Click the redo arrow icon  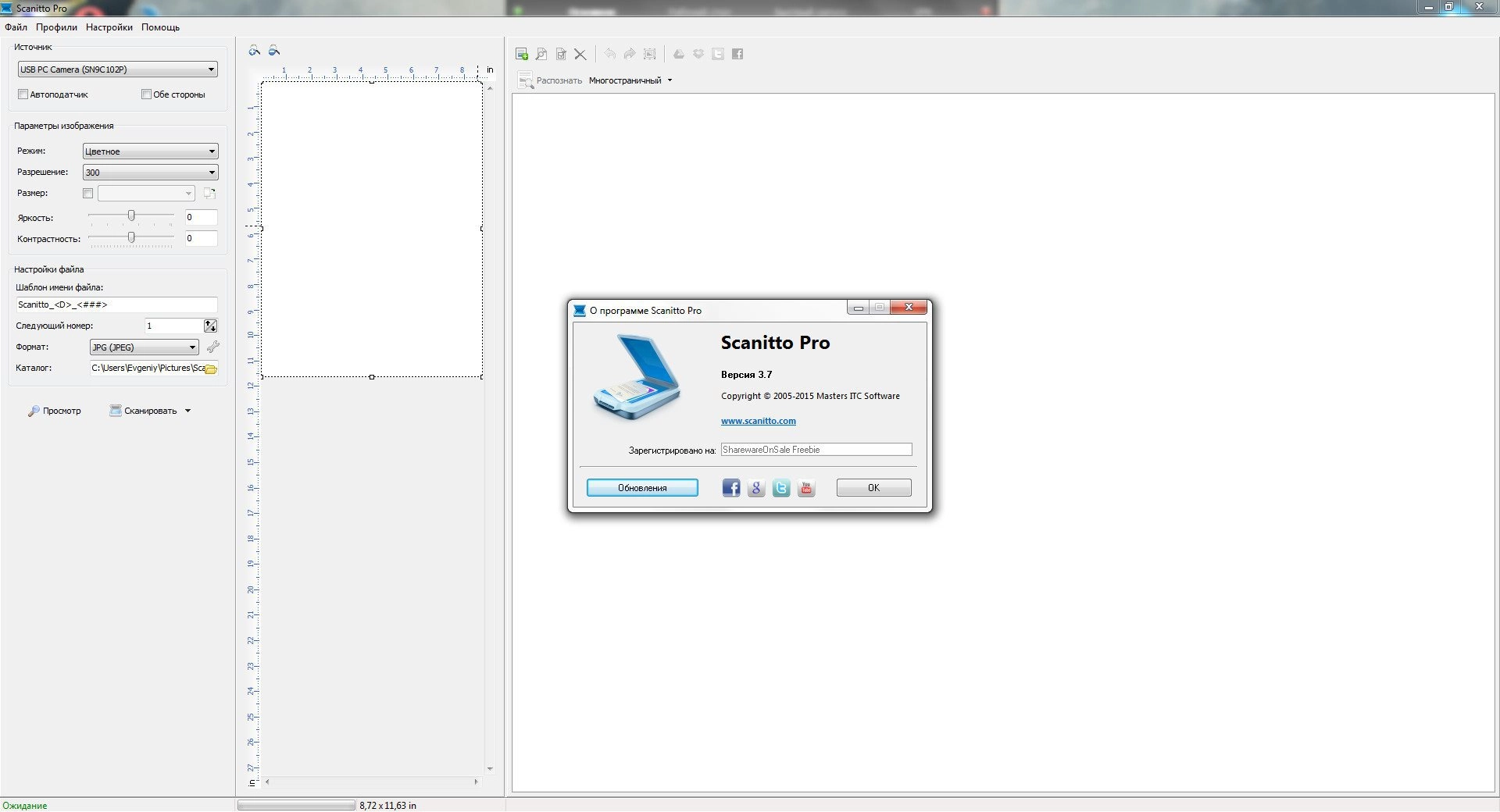[630, 54]
